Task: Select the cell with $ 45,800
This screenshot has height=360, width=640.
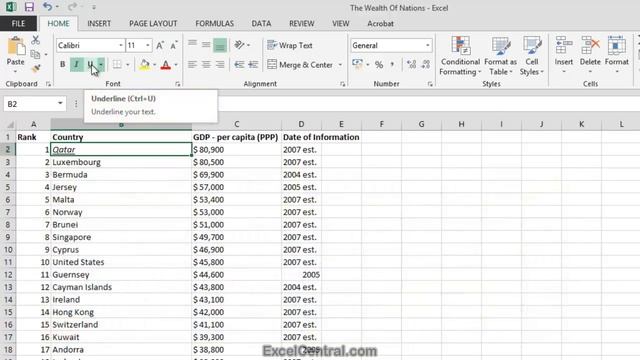Action: 237,262
